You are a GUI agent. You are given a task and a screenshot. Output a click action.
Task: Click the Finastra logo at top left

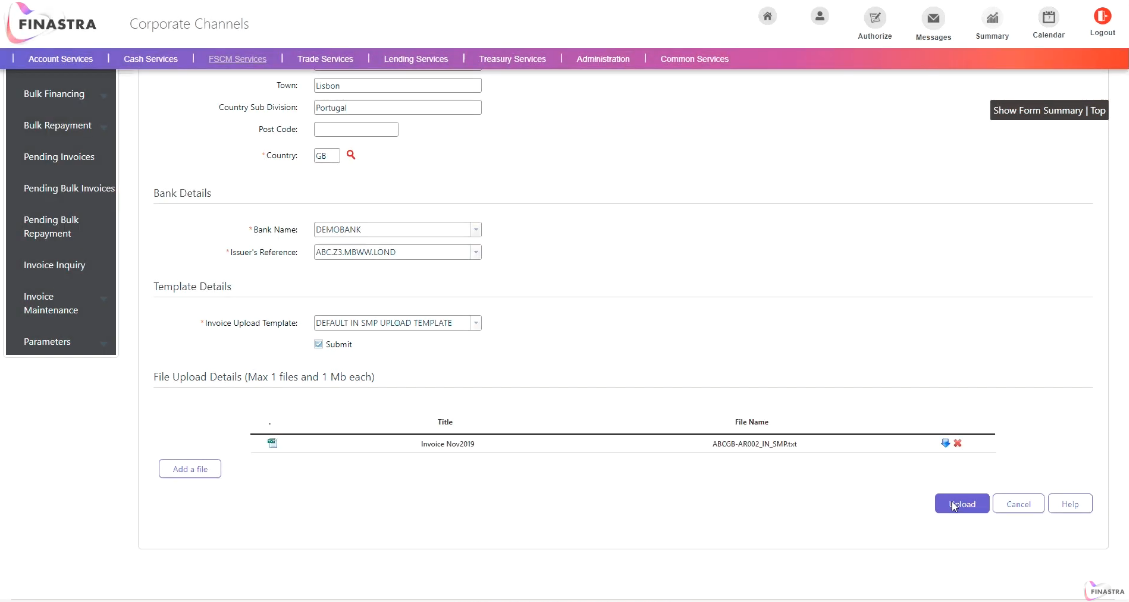point(52,23)
